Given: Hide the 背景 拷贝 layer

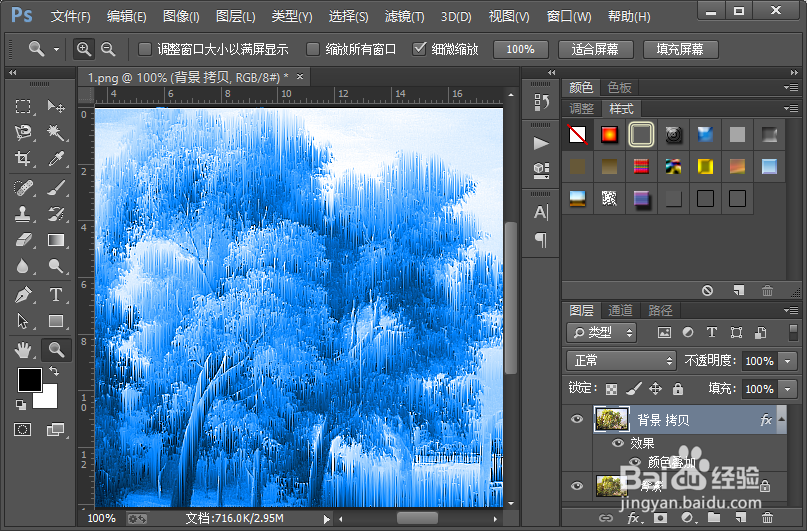Looking at the screenshot, I should click(x=577, y=419).
